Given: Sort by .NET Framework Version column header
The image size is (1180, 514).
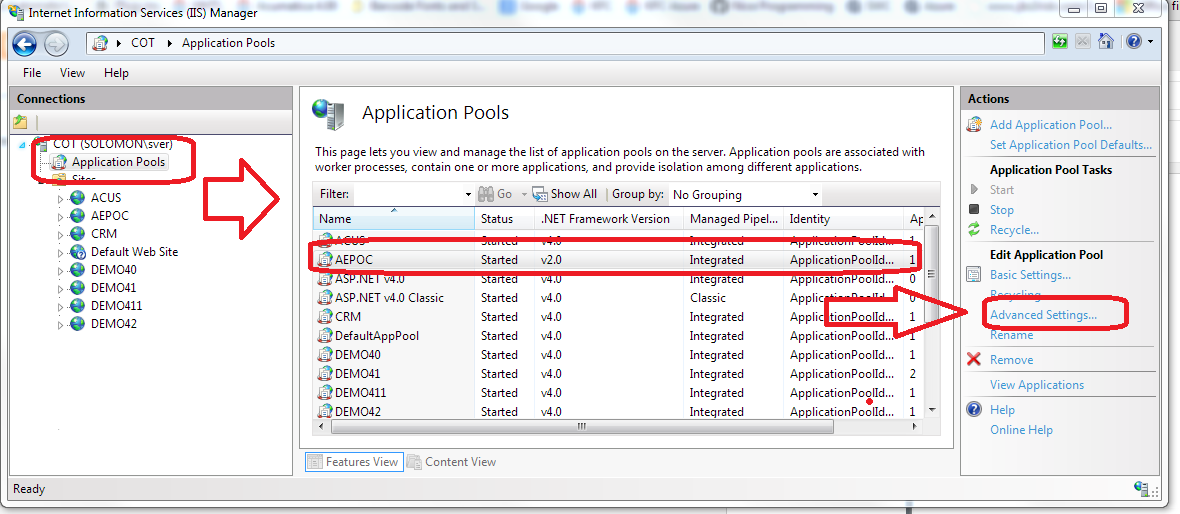Looking at the screenshot, I should [x=609, y=219].
